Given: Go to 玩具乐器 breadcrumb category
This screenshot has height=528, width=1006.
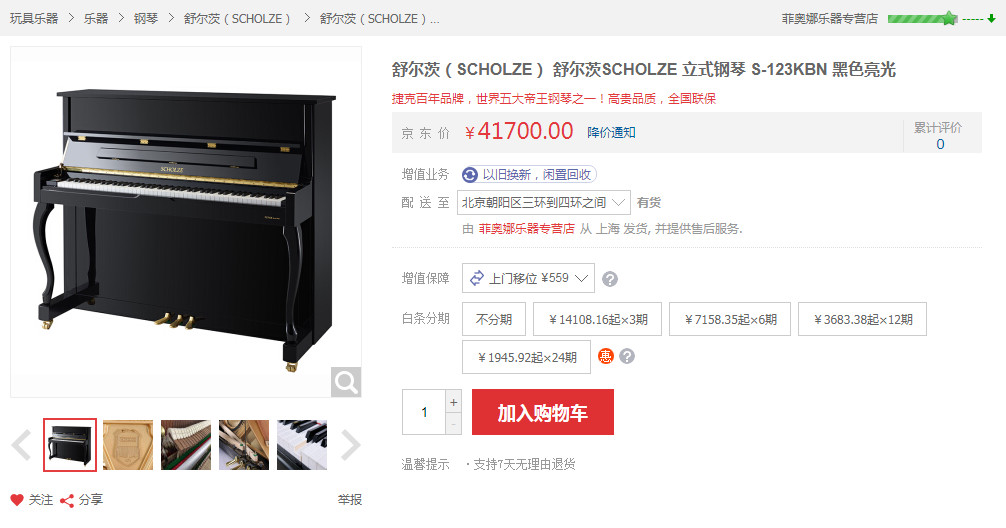Looking at the screenshot, I should coord(34,19).
